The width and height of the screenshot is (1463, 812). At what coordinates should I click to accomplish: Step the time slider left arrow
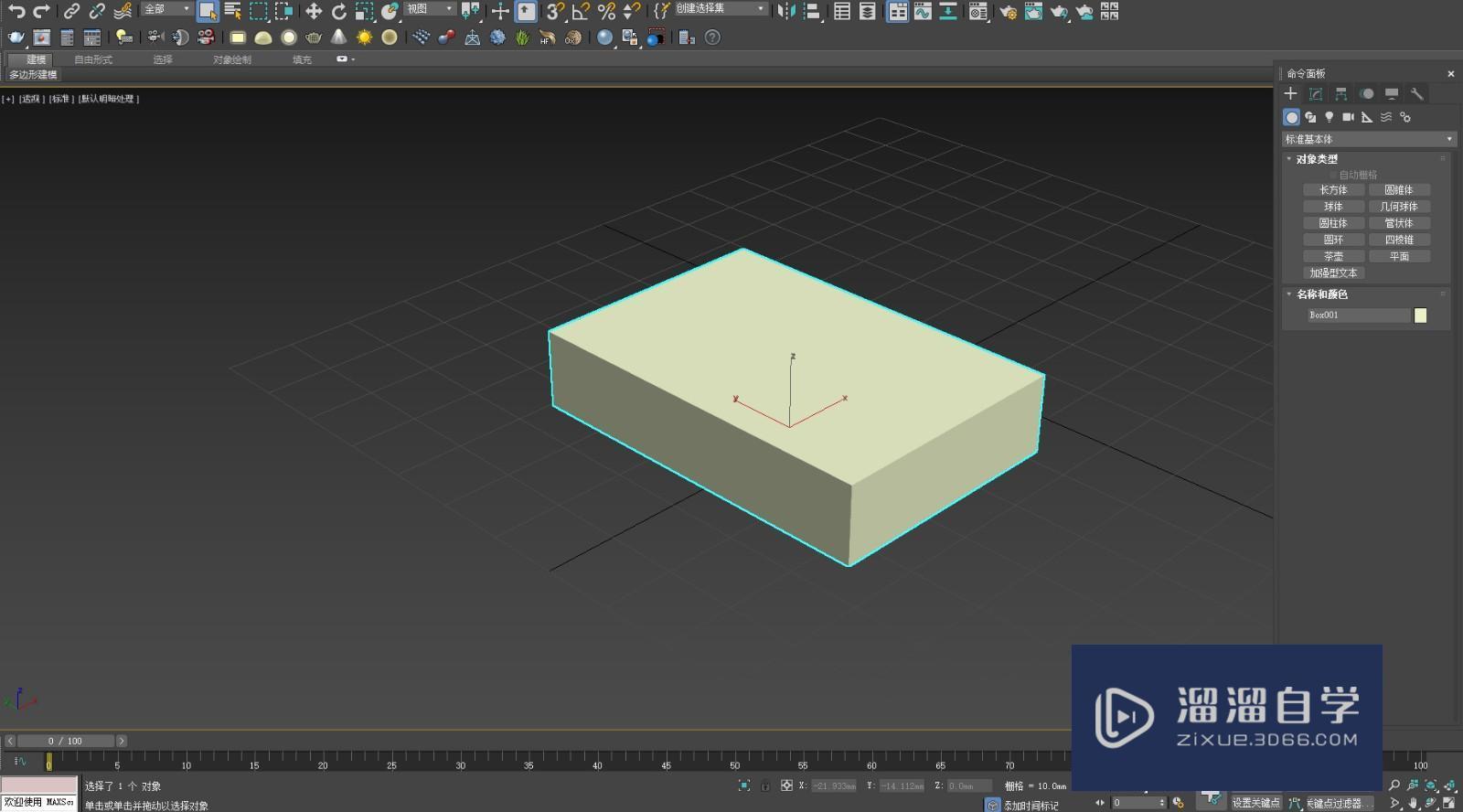(x=10, y=741)
